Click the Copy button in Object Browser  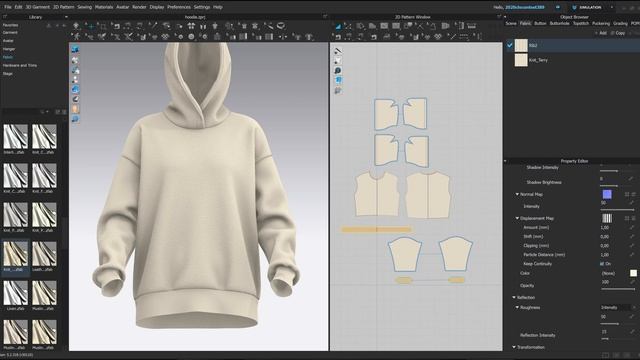(618, 33)
